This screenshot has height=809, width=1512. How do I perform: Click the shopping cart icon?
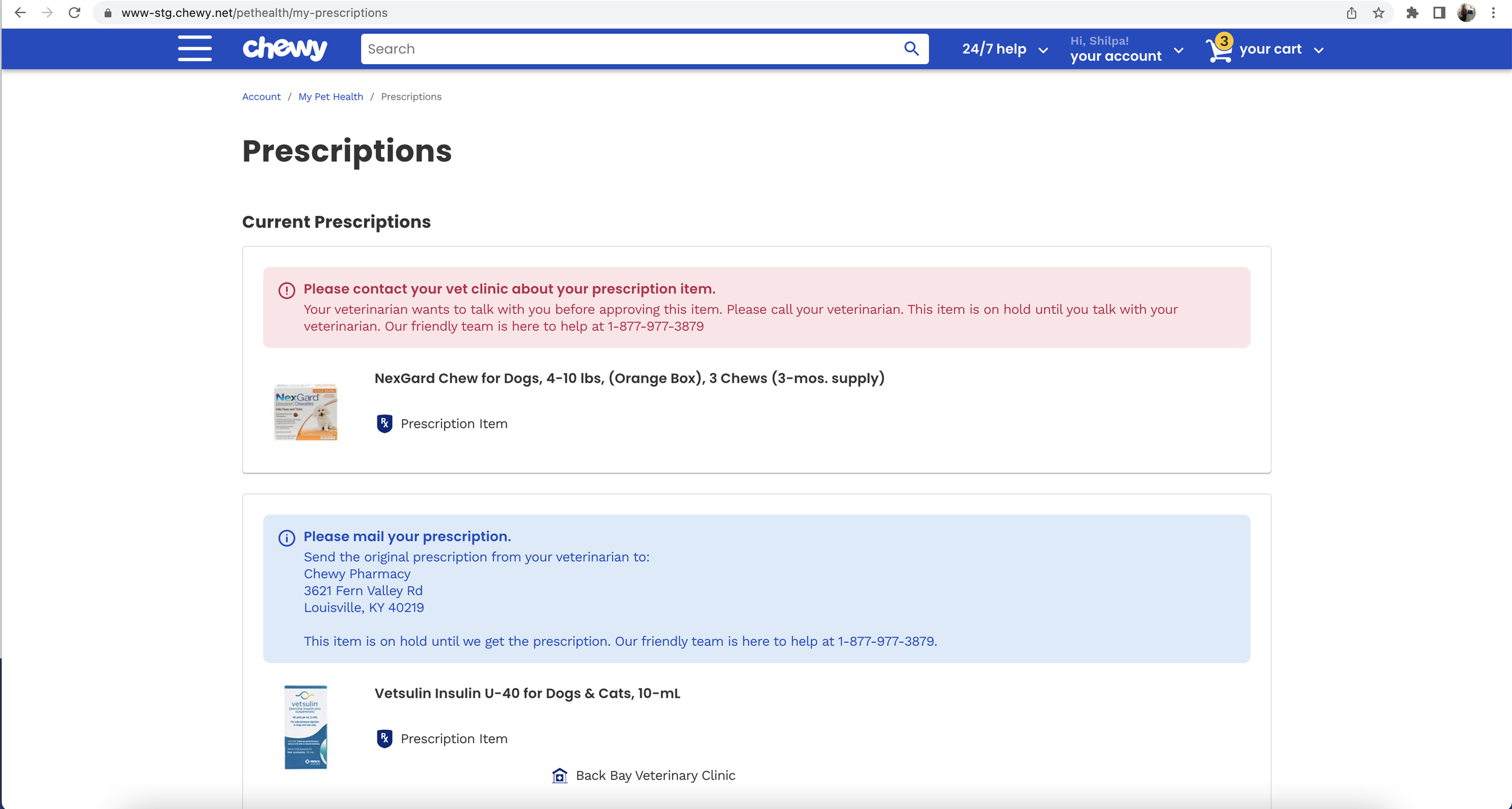point(1219,50)
